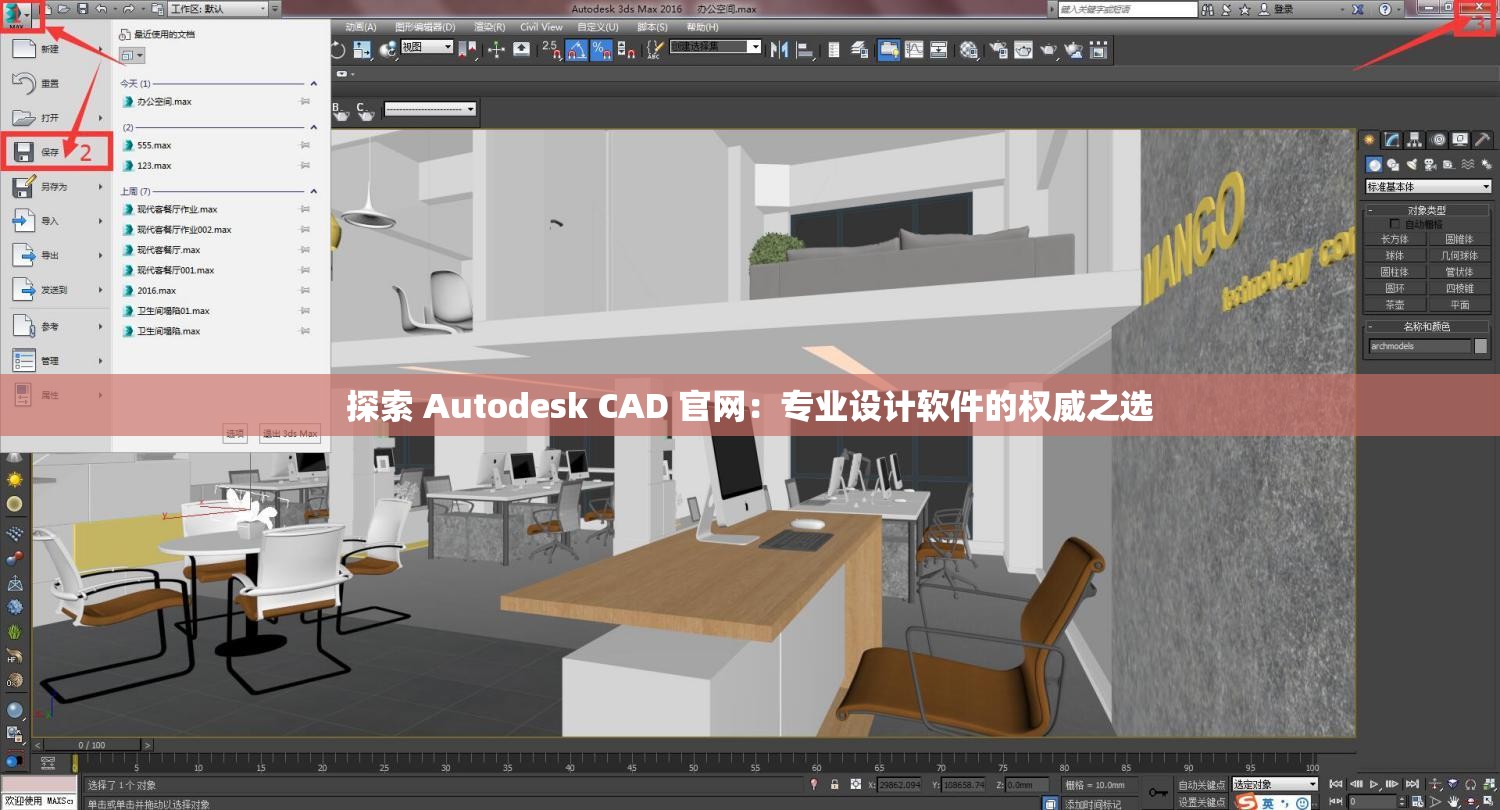Open the reference coordinate system 视图 dropdown

pyautogui.click(x=427, y=47)
